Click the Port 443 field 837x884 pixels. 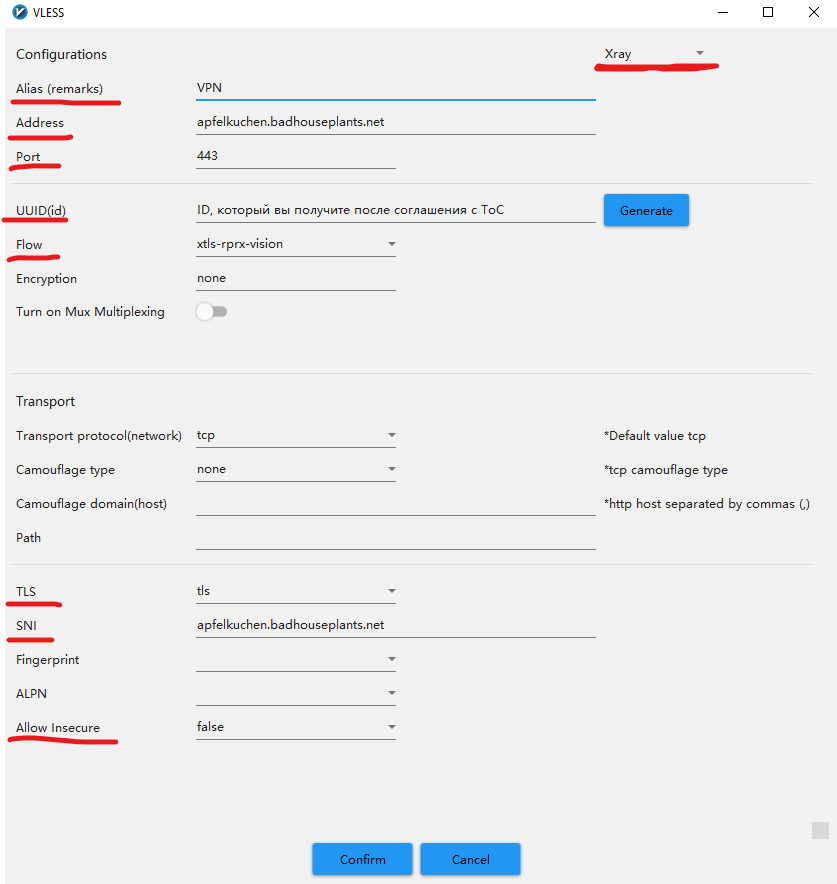[x=296, y=156]
